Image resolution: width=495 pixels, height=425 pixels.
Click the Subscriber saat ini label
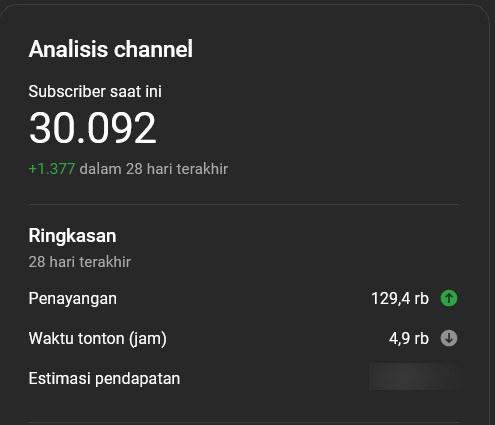pyautogui.click(x=95, y=91)
